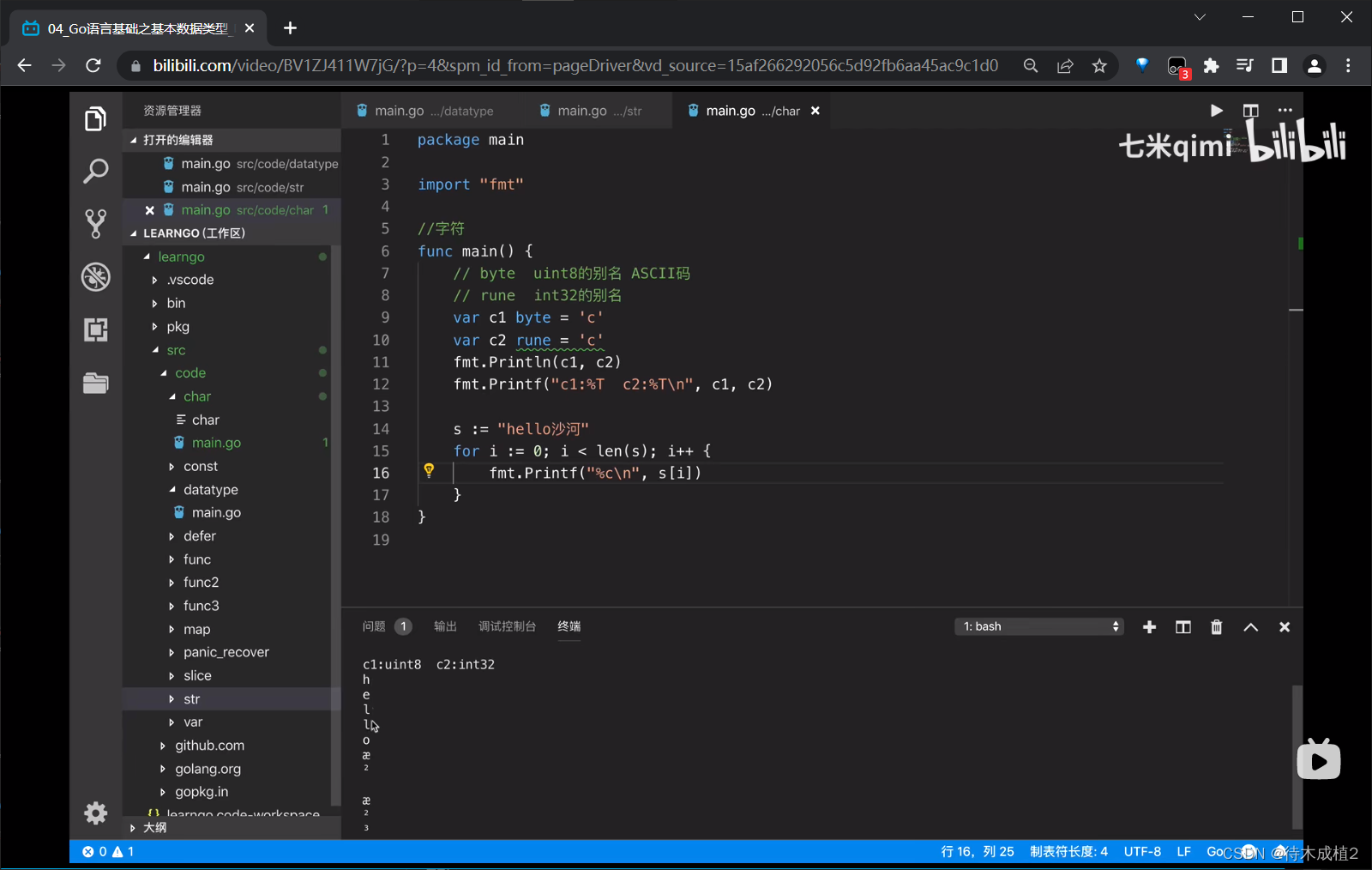Open the Chrome three-dot menu
1372x870 pixels.
coord(1348,65)
